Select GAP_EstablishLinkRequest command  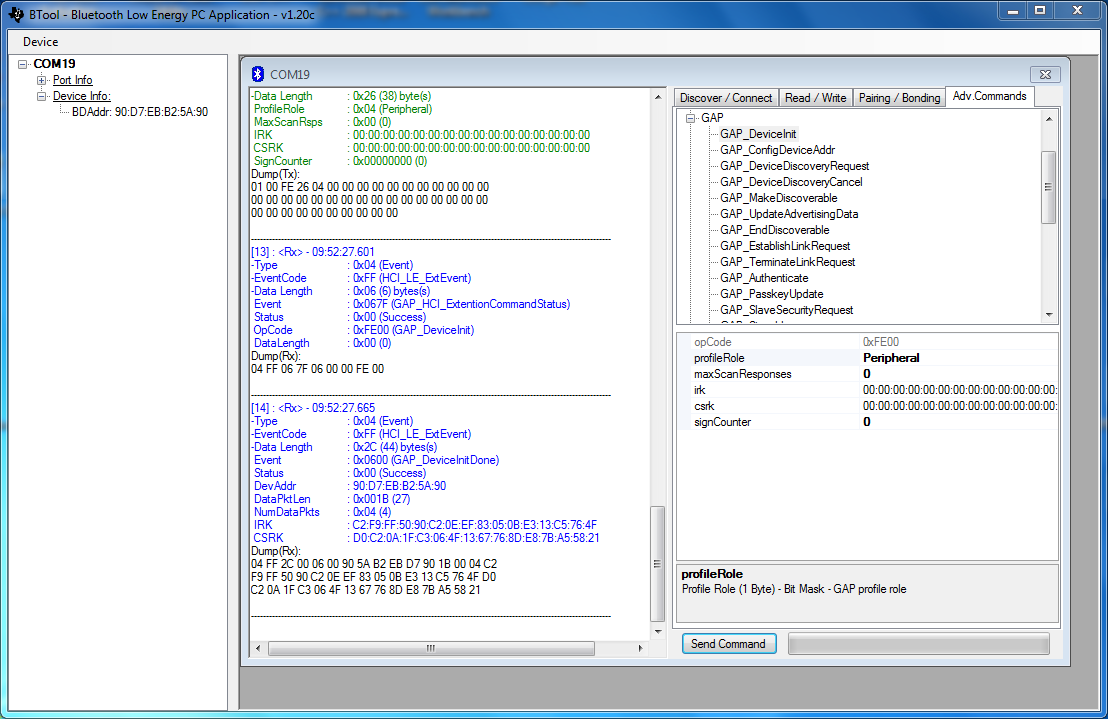(785, 246)
